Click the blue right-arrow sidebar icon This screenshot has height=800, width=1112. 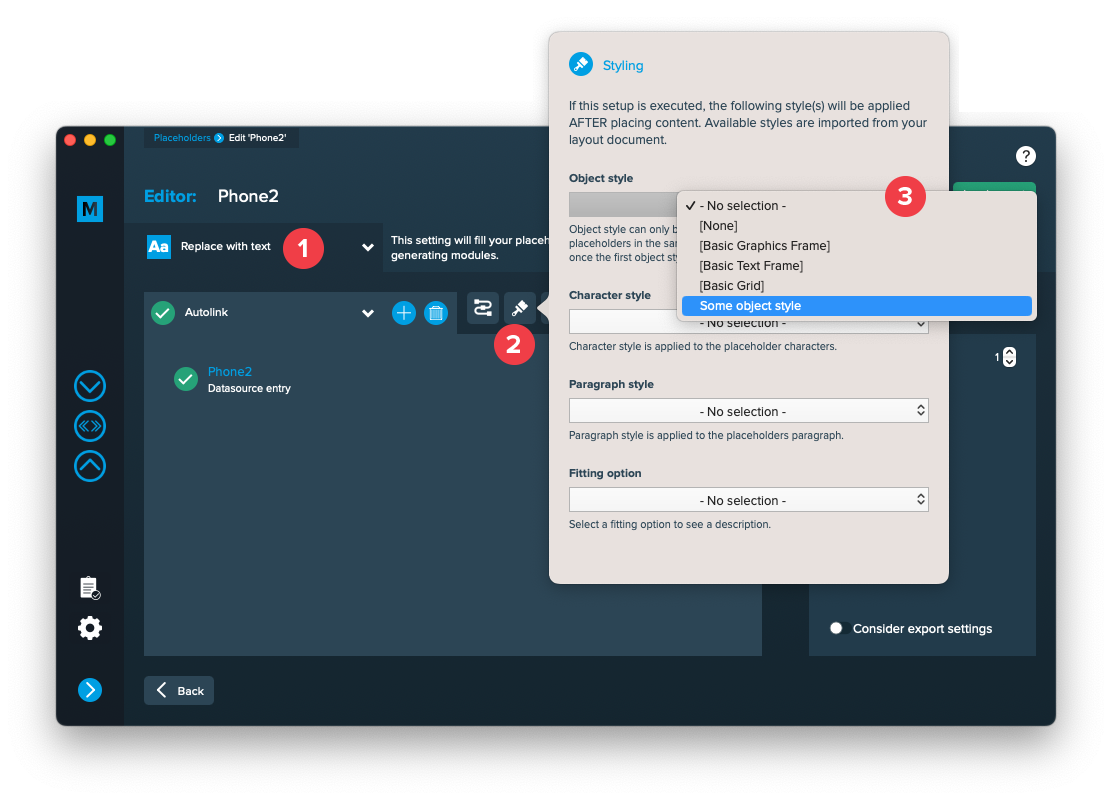click(x=90, y=689)
